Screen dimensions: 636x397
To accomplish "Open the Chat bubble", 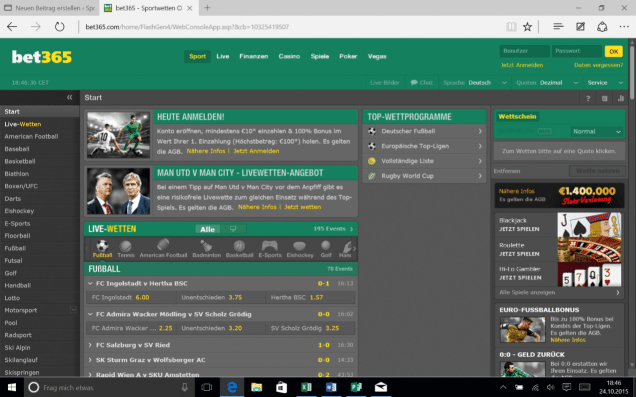I will (x=421, y=82).
